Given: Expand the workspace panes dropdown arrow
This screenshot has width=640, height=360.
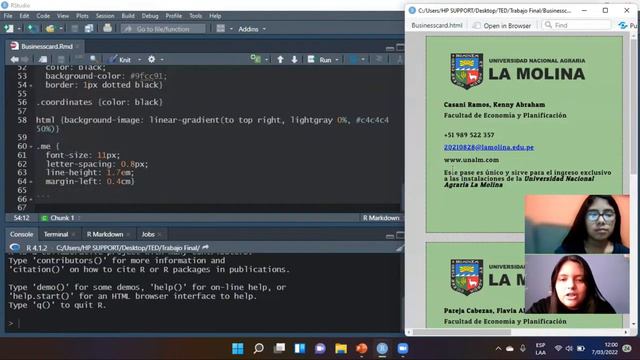Looking at the screenshot, I should pos(231,29).
